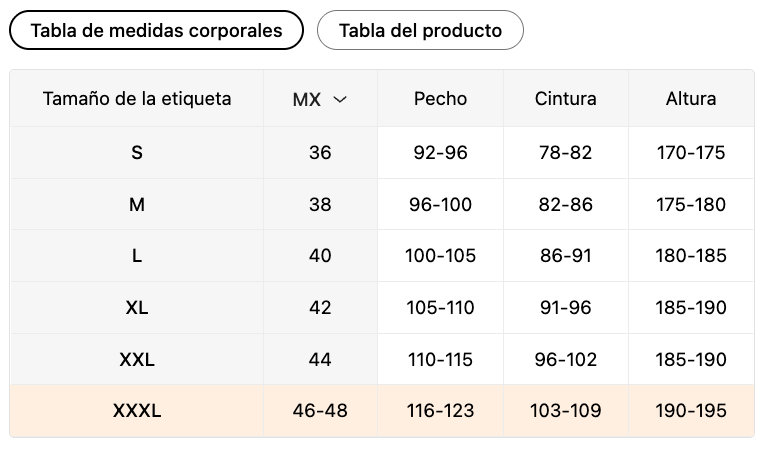The width and height of the screenshot is (778, 468).
Task: Select the M size row label
Action: point(137,204)
